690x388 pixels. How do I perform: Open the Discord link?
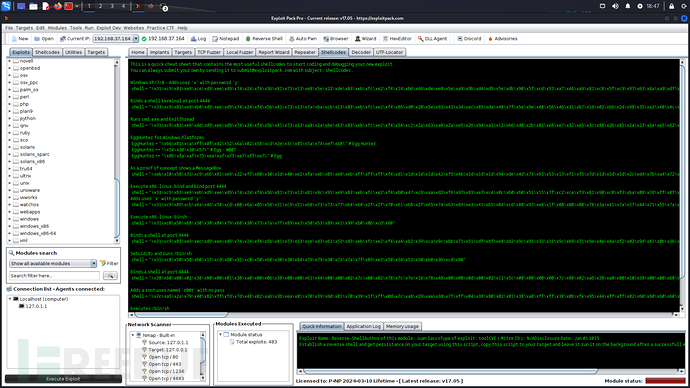pyautogui.click(x=469, y=39)
